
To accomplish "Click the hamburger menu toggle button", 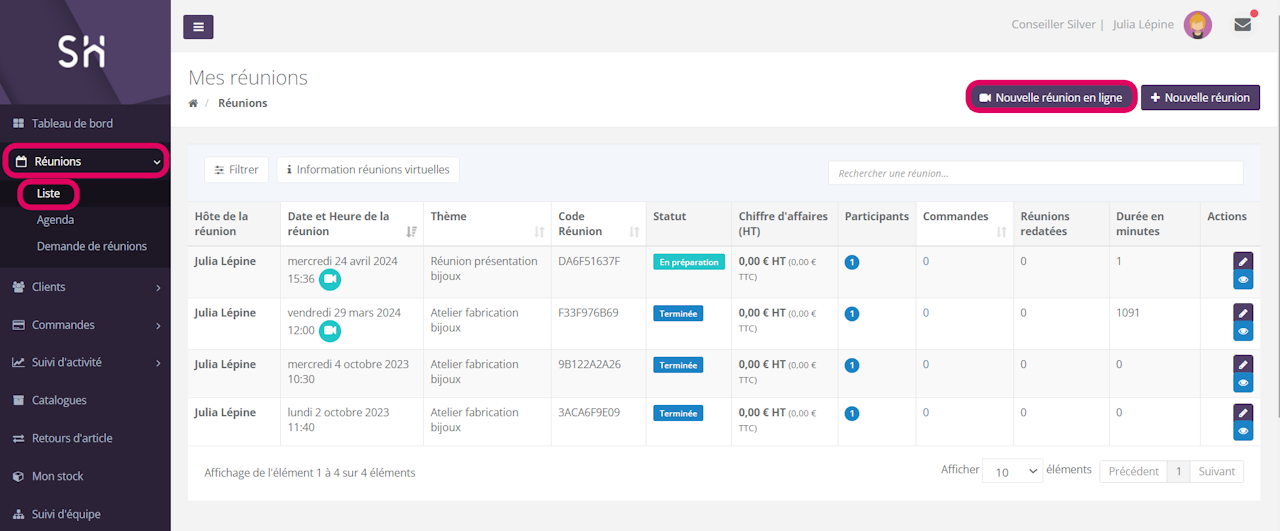I will [x=198, y=27].
